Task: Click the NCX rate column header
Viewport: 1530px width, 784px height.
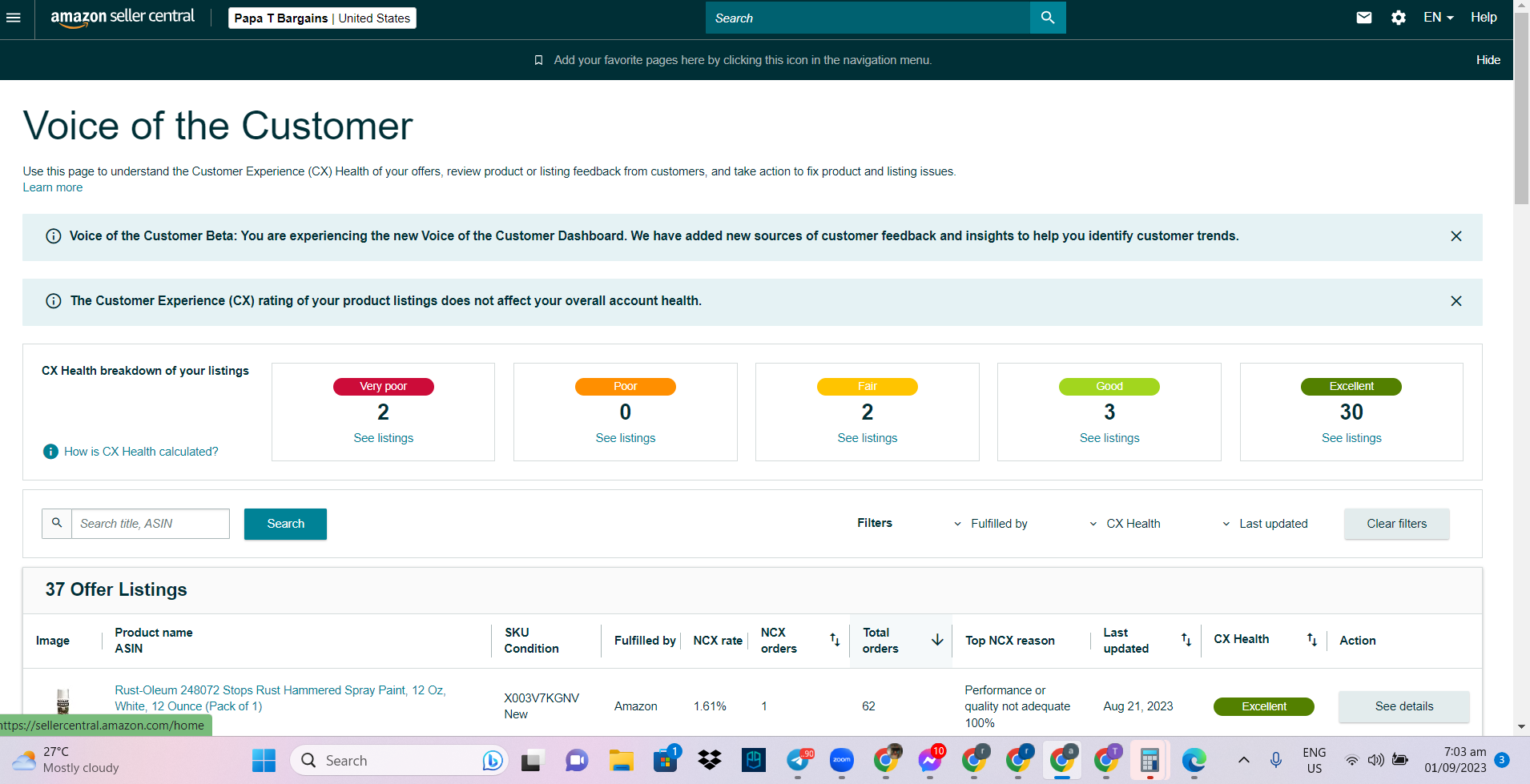Action: tap(718, 641)
